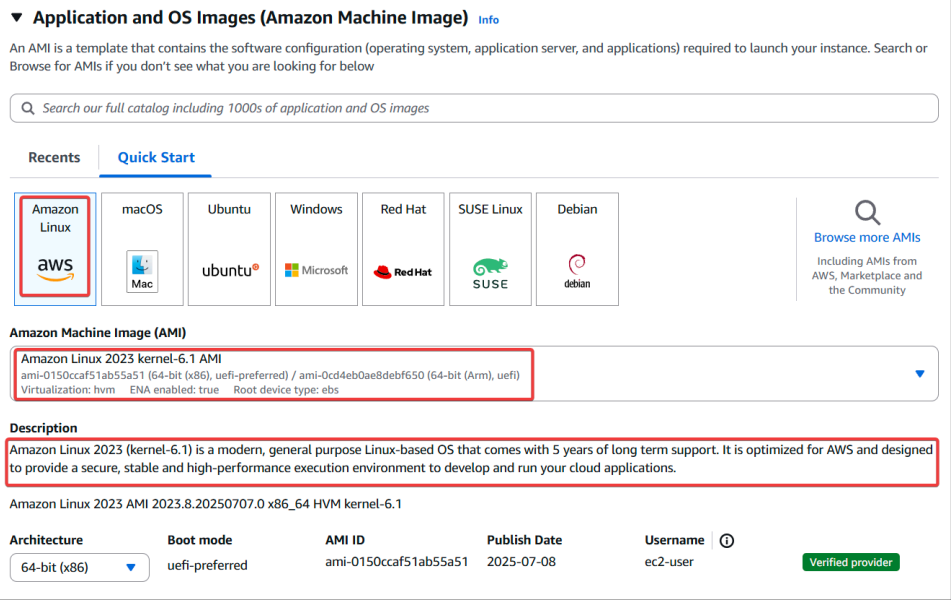
Task: Click the Browse more AMIs magnifier icon
Action: pyautogui.click(x=867, y=213)
